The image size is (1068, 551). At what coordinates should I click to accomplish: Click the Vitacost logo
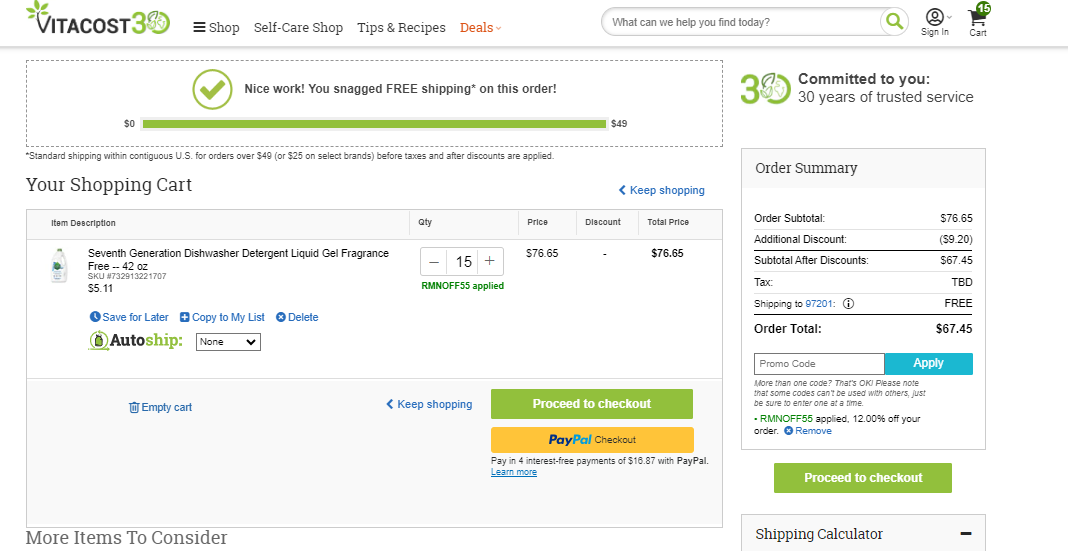click(98, 19)
